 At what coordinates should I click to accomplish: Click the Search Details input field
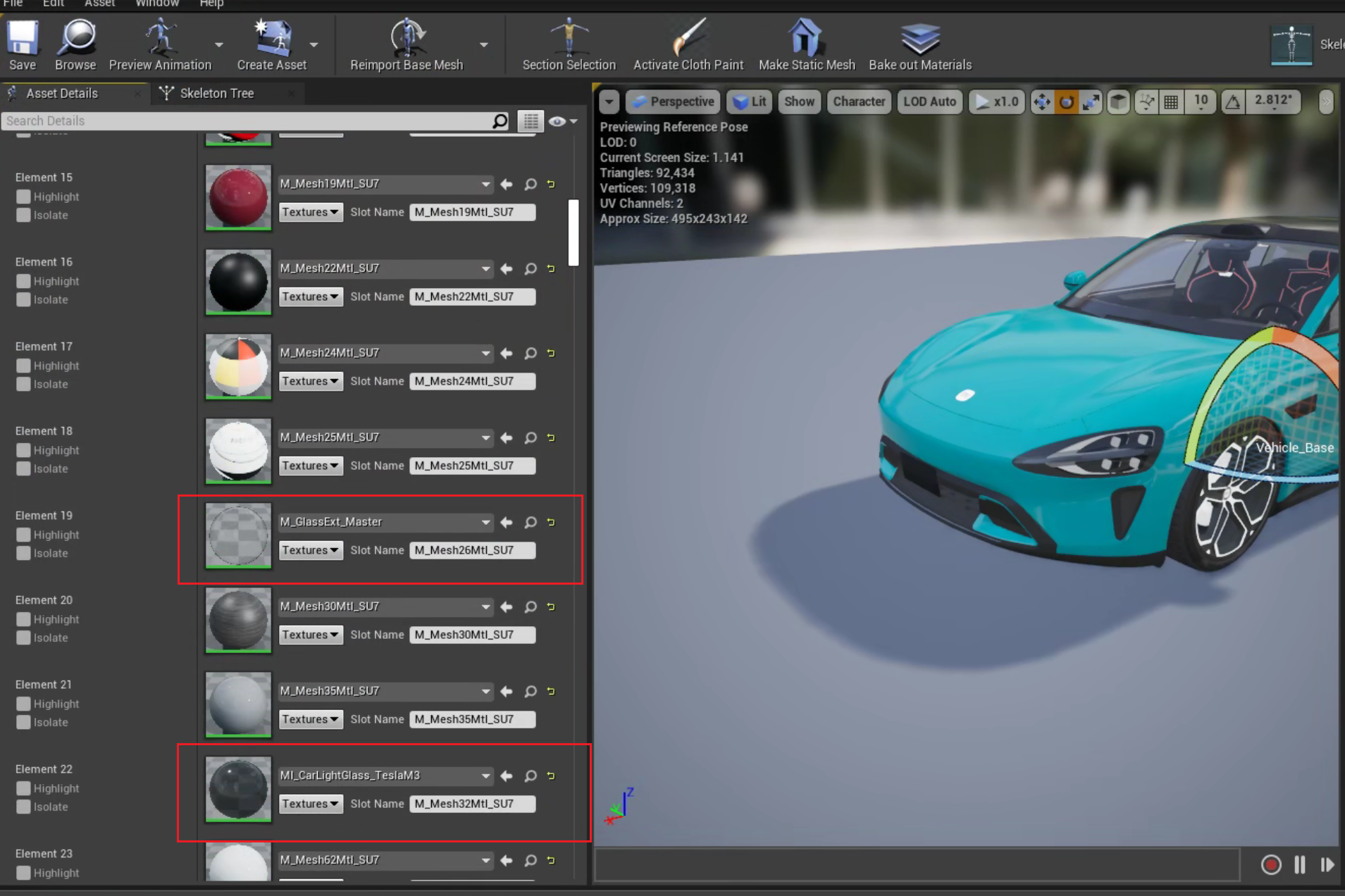pyautogui.click(x=247, y=121)
